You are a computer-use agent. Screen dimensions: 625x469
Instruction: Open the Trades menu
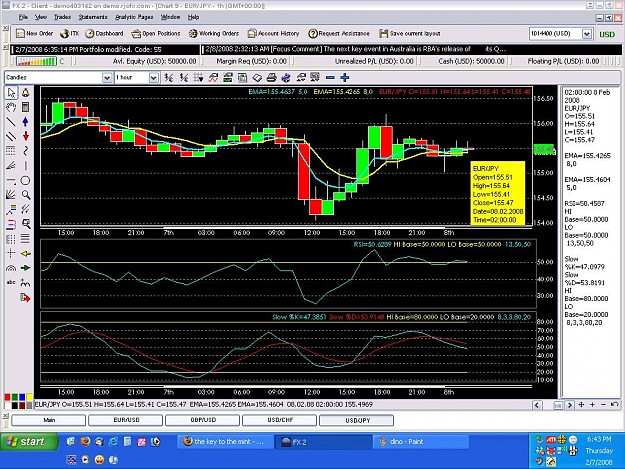62,17
